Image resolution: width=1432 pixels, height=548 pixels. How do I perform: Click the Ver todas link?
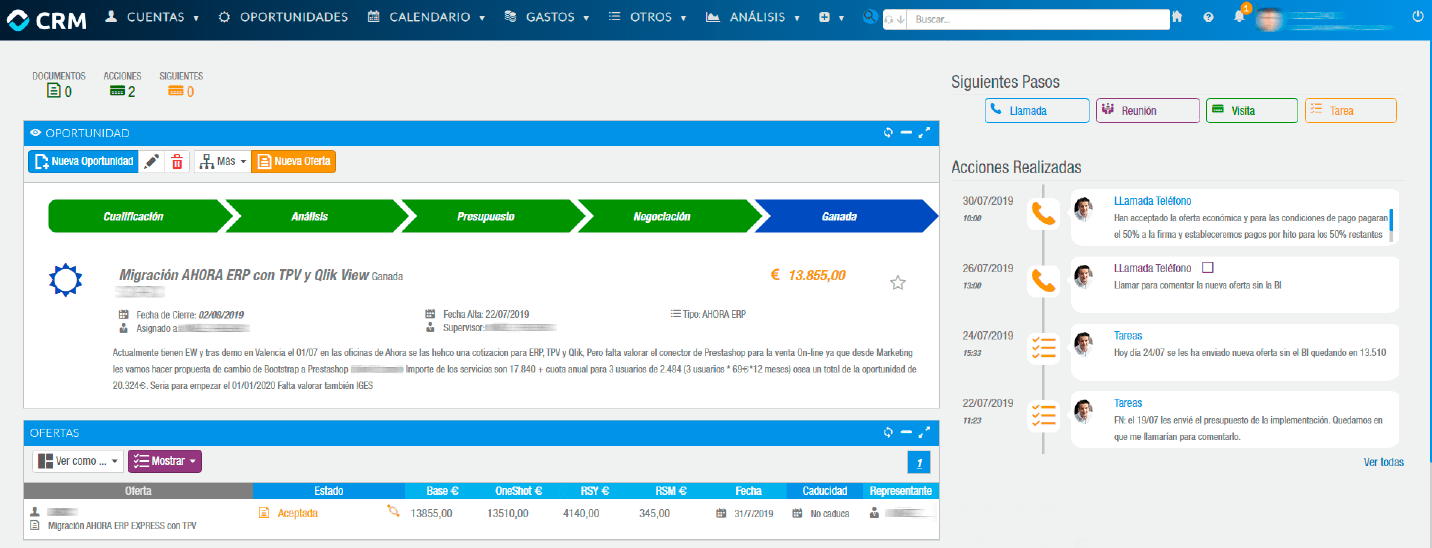pyautogui.click(x=1383, y=462)
